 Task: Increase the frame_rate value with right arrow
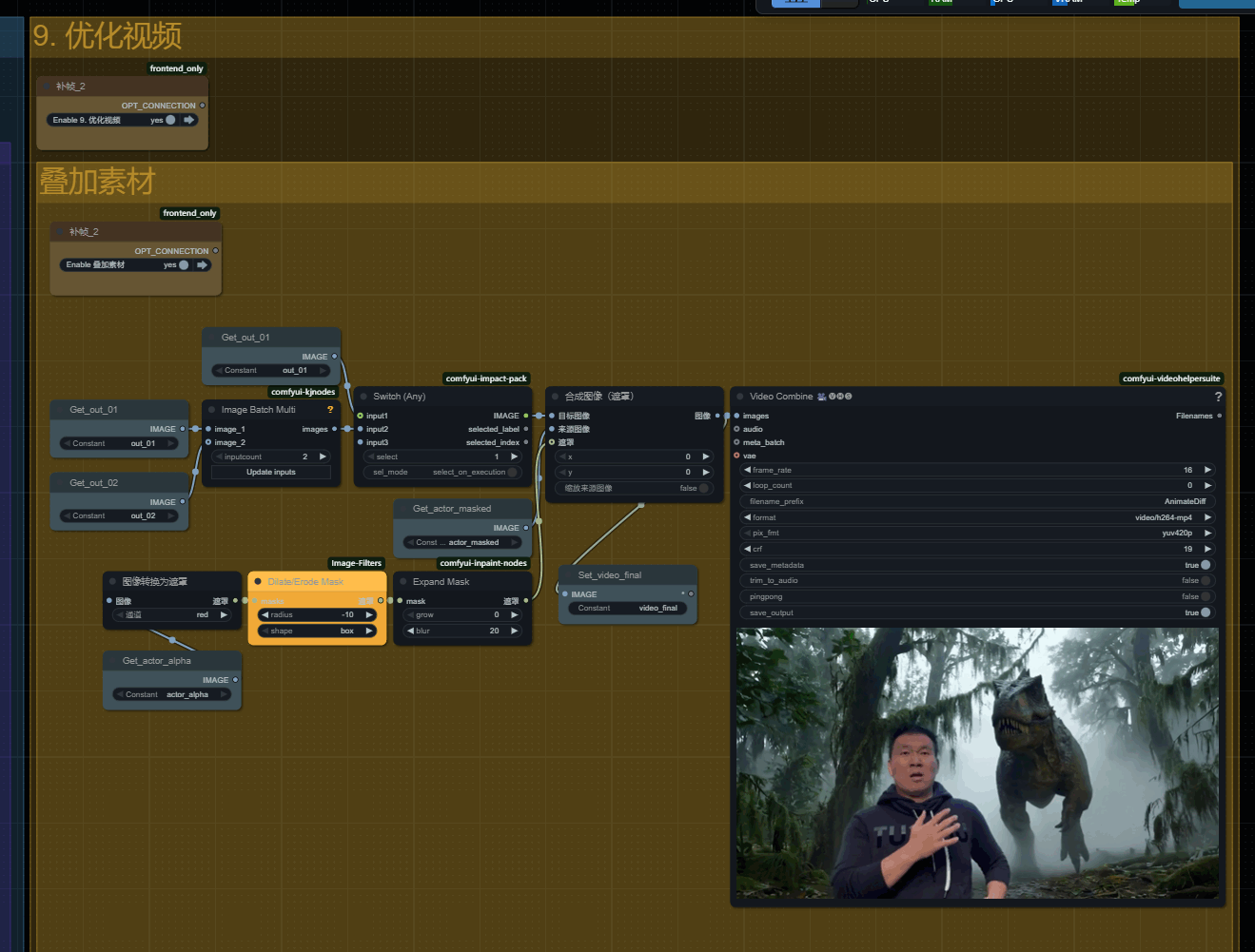(1207, 470)
